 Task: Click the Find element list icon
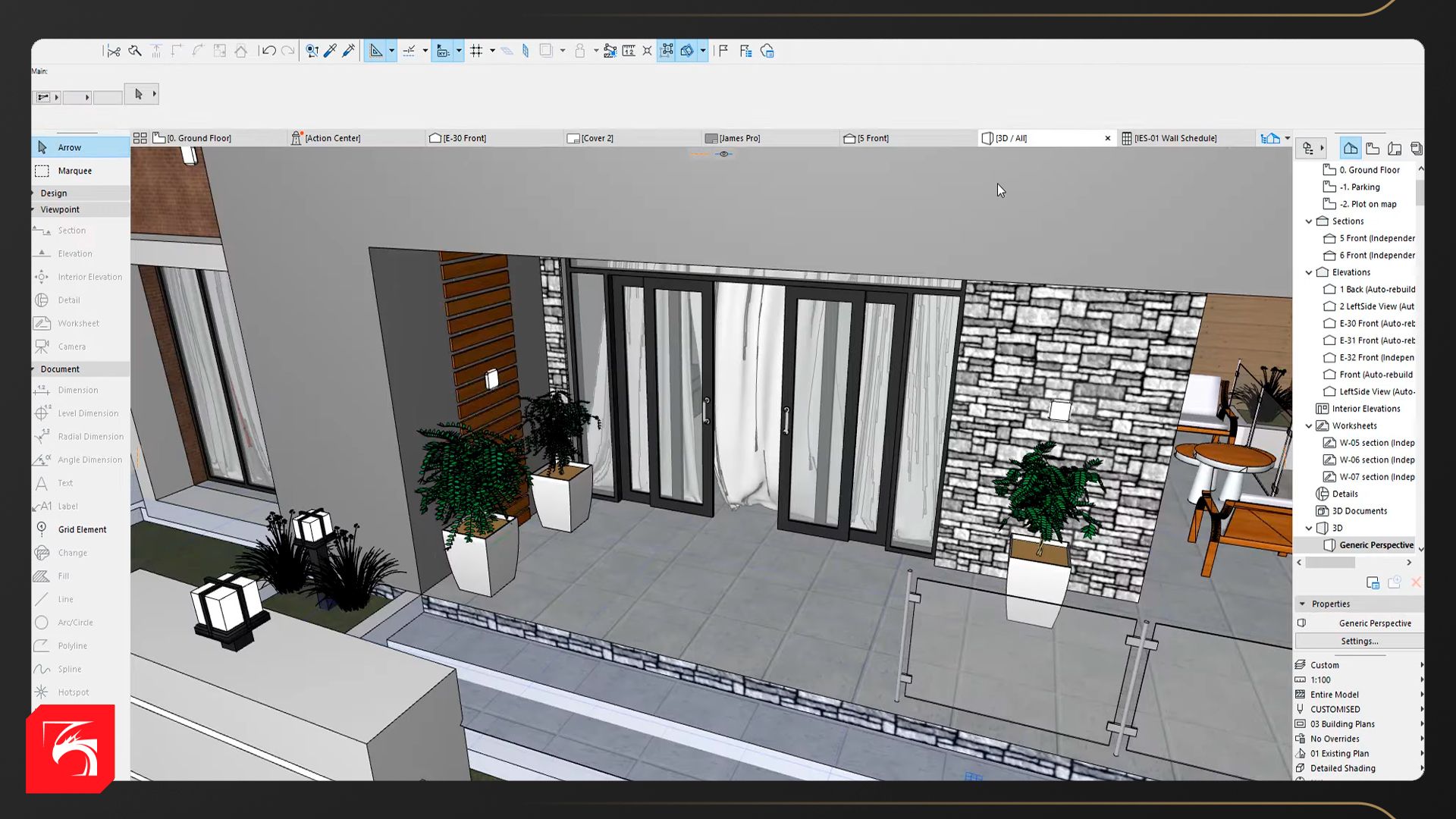coord(745,51)
